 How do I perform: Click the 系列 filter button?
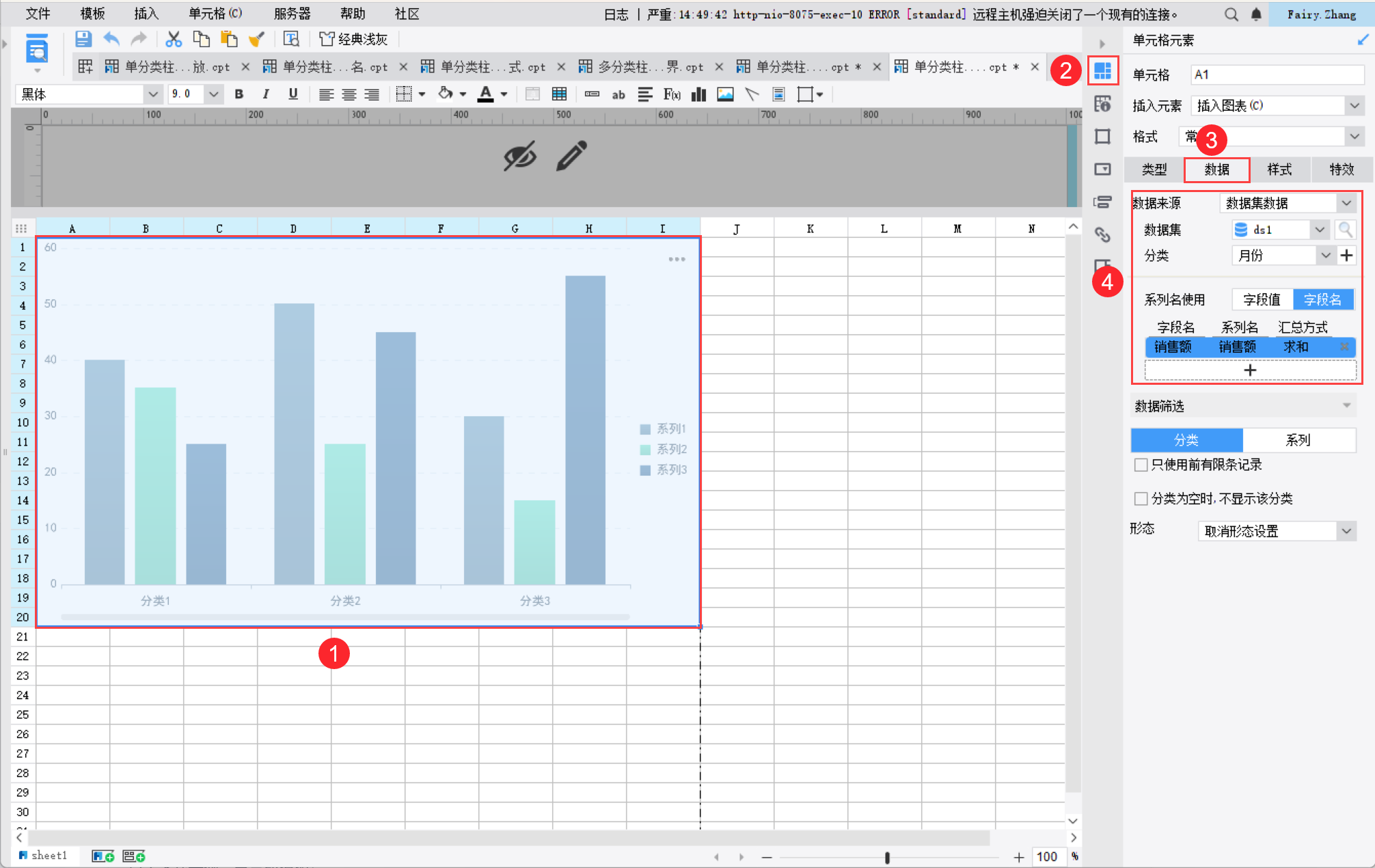pyautogui.click(x=1298, y=440)
